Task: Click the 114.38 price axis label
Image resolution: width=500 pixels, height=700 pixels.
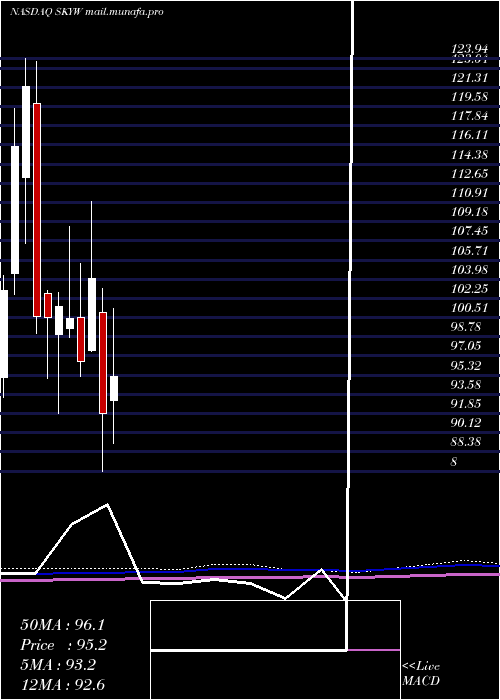Action: pyautogui.click(x=469, y=154)
